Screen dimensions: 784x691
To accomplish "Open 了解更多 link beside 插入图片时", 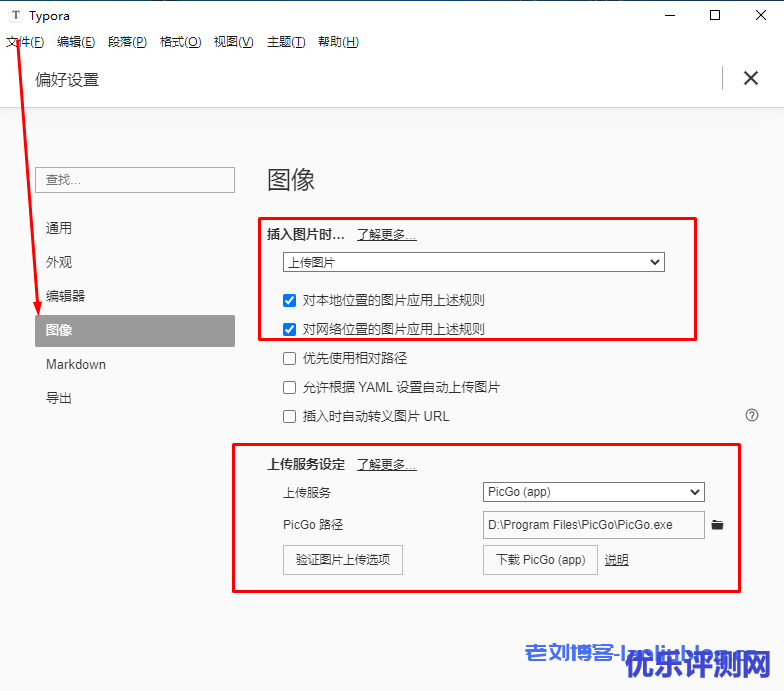I will coord(386,234).
